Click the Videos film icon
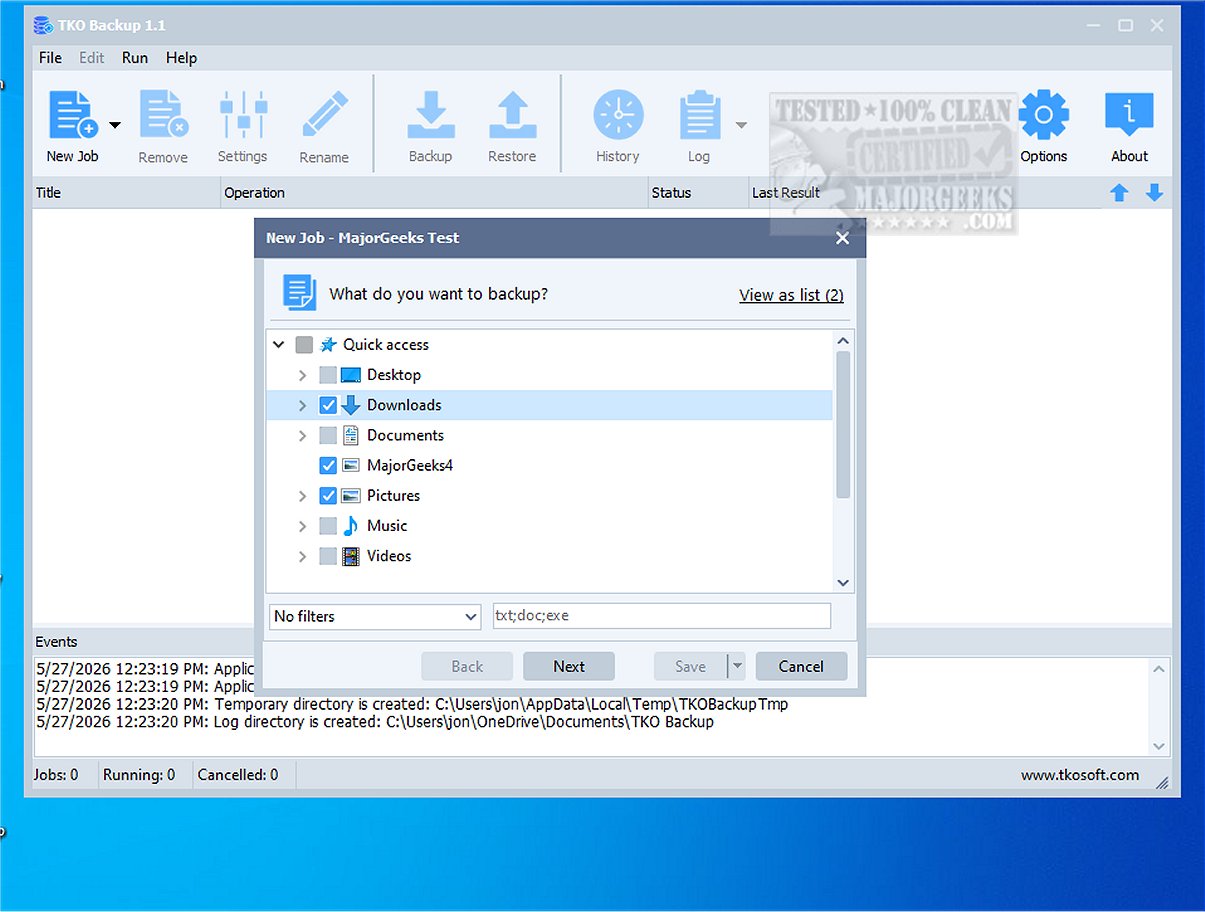This screenshot has width=1205, height=912. coord(350,556)
